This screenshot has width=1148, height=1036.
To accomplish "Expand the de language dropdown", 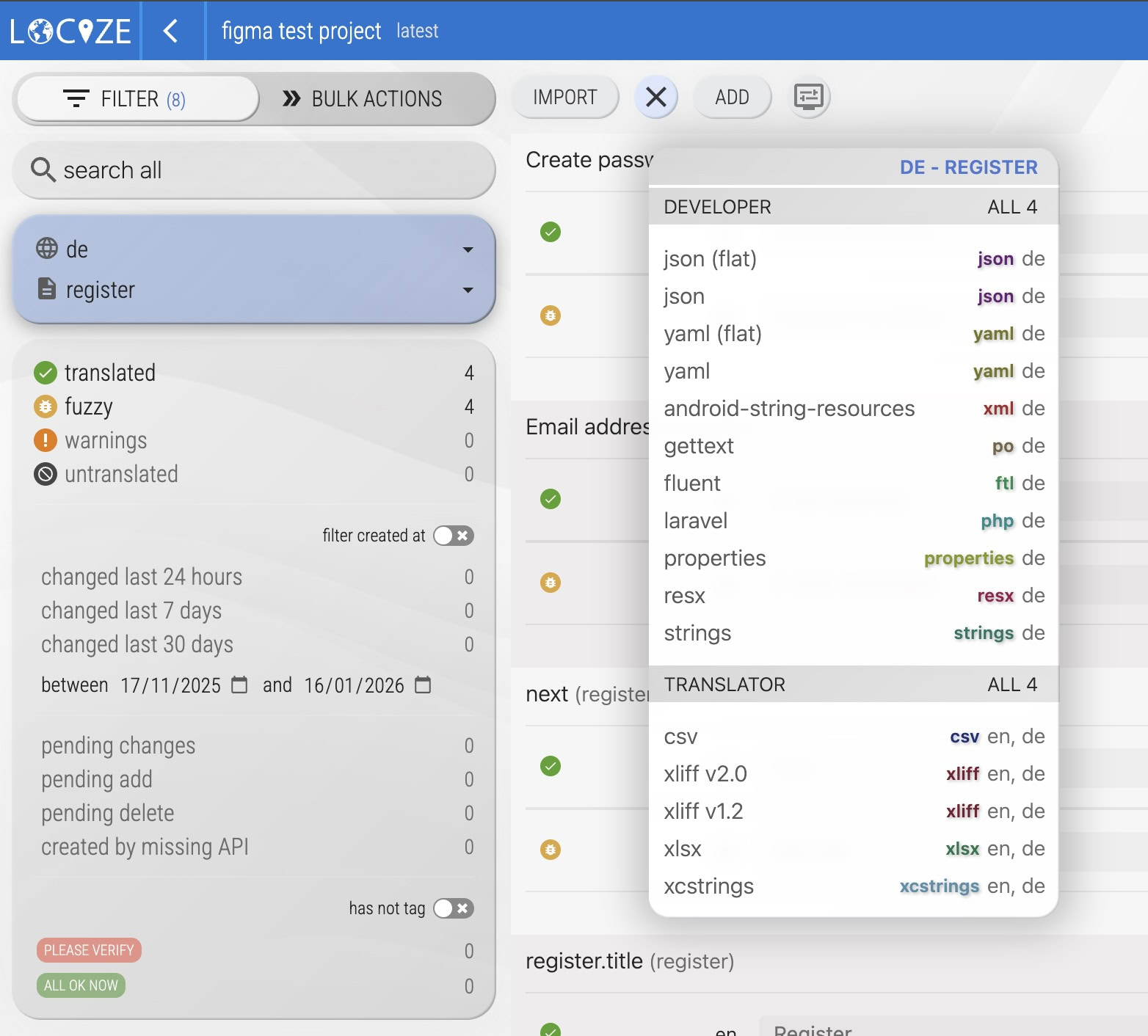I will pyautogui.click(x=468, y=250).
